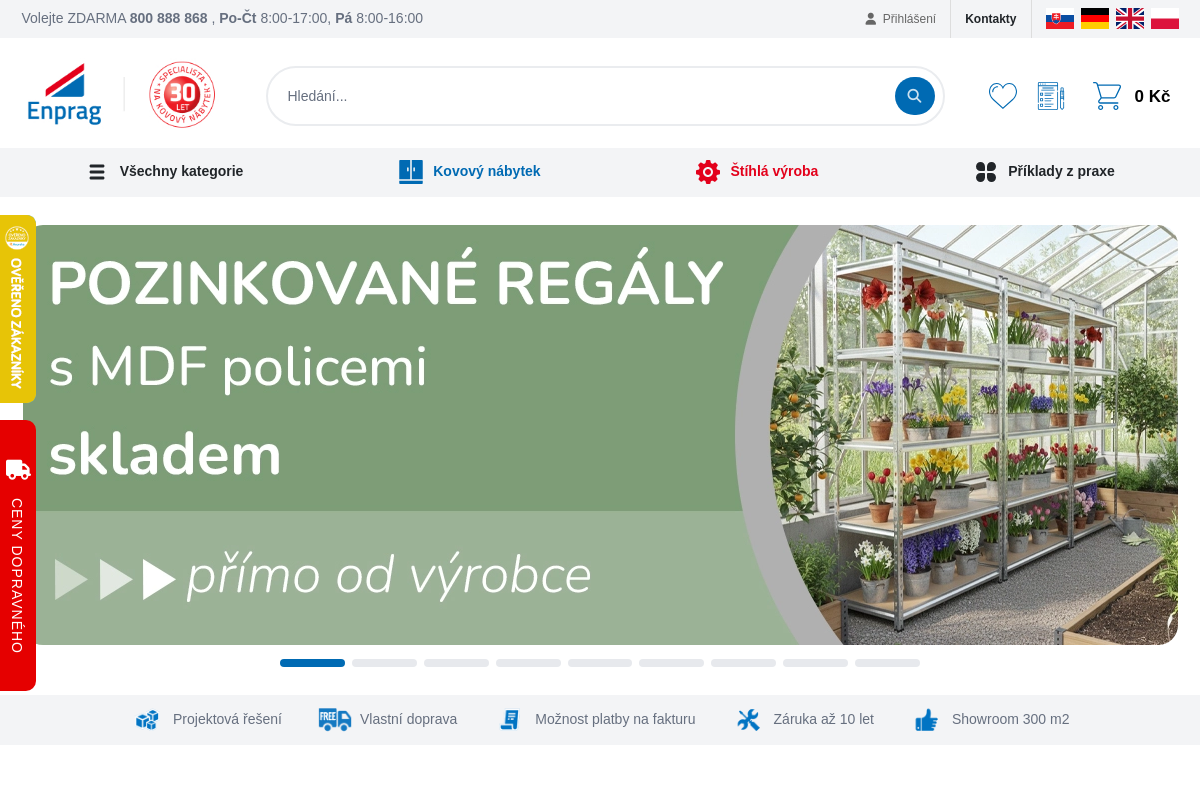
Task: Switch to the English flag language
Action: tap(1129, 18)
